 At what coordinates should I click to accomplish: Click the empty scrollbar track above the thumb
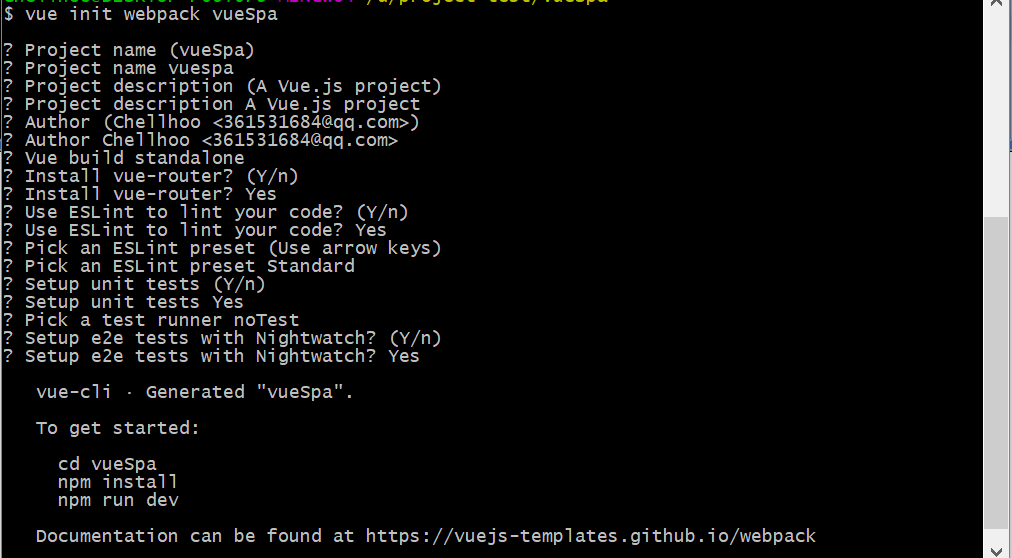995,110
